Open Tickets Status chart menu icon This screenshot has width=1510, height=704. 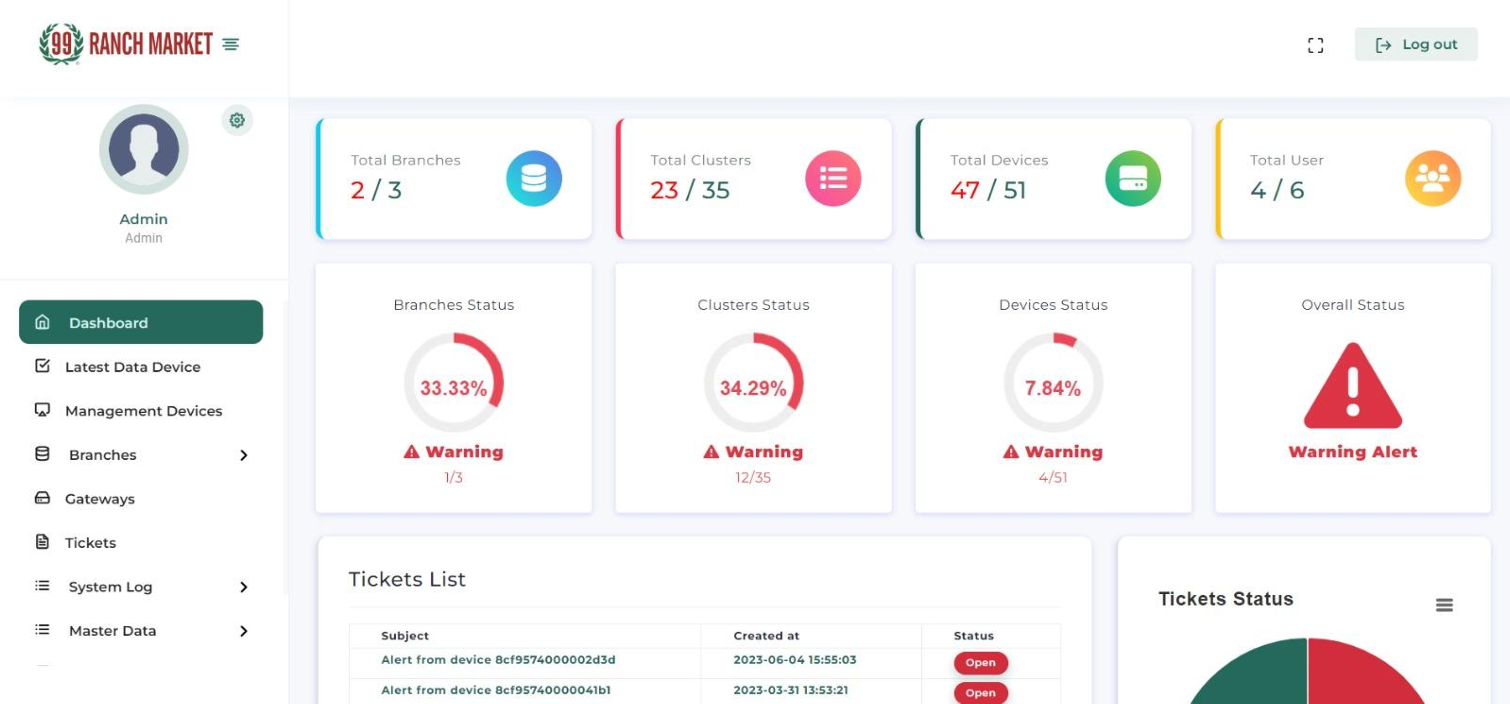[x=1444, y=605]
